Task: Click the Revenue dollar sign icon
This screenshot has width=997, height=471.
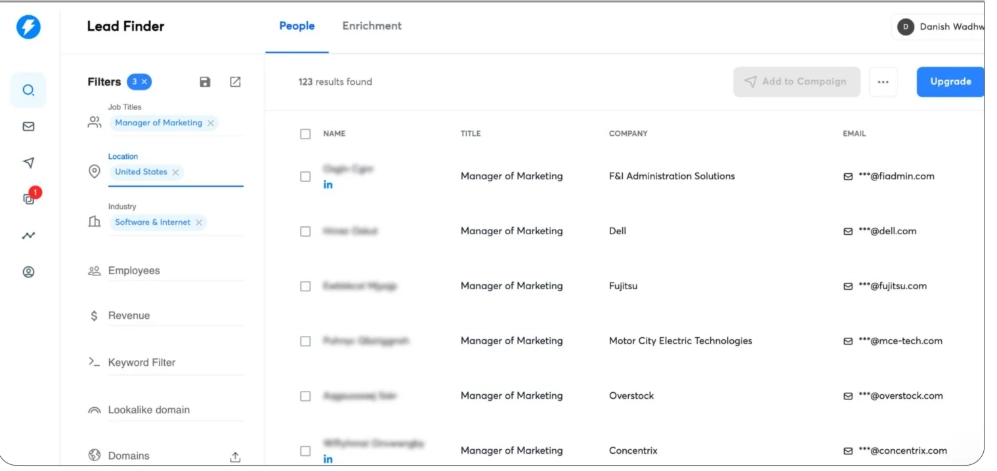Action: [x=94, y=316]
